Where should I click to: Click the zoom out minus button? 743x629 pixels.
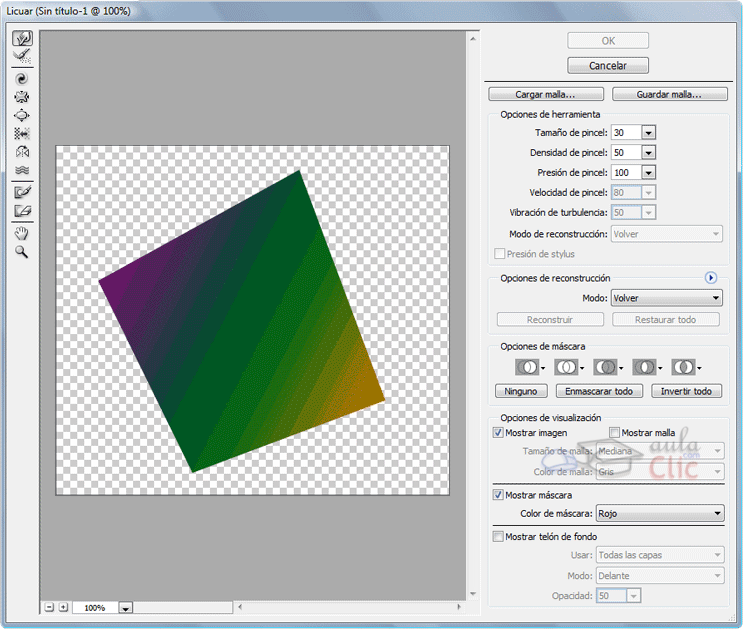pyautogui.click(x=50, y=607)
